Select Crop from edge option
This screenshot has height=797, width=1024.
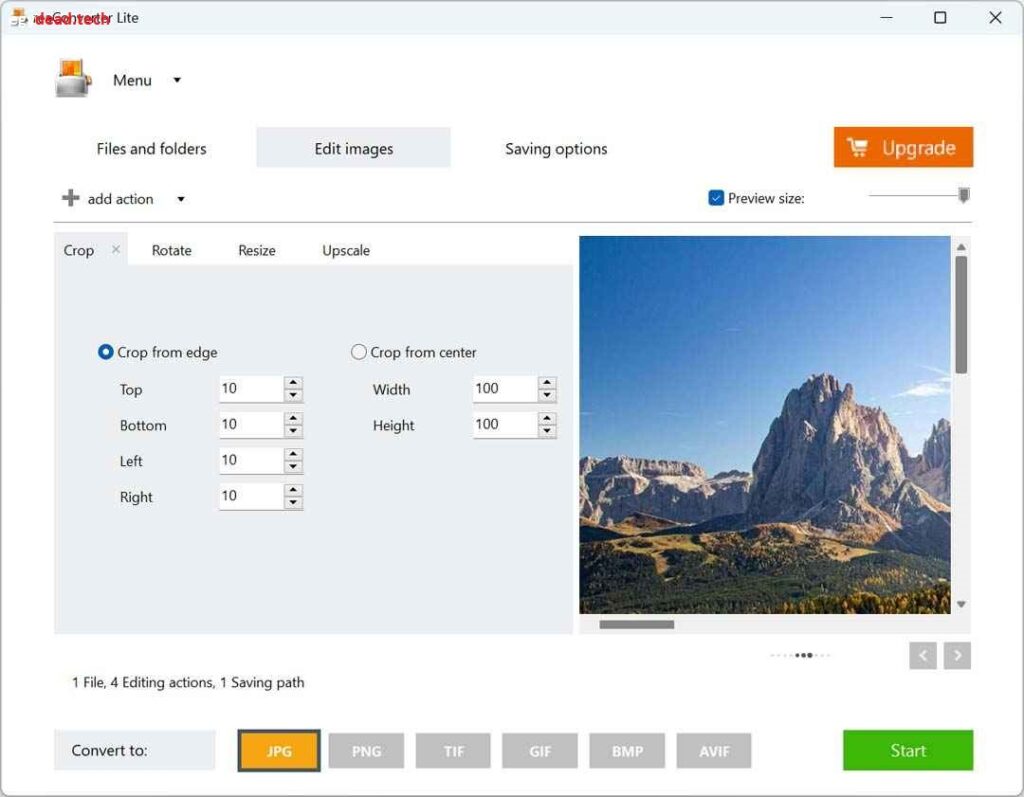105,352
